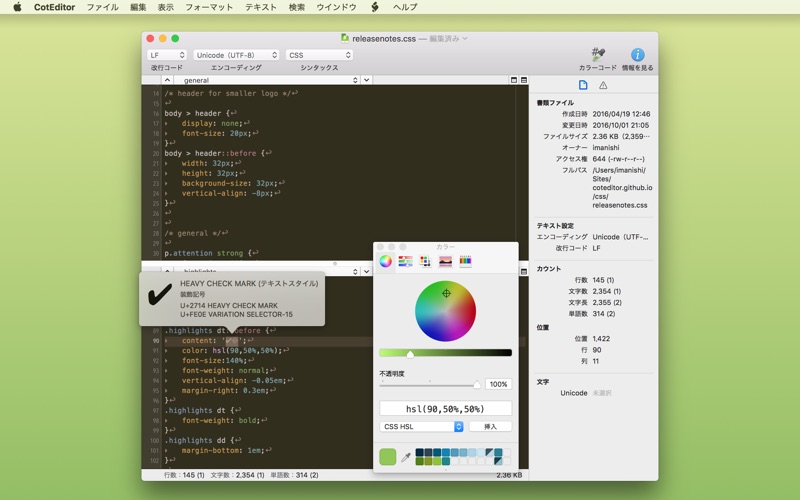Click the hue wheel crosshair in color panel
Screen dimensions: 800x500
pos(446,293)
